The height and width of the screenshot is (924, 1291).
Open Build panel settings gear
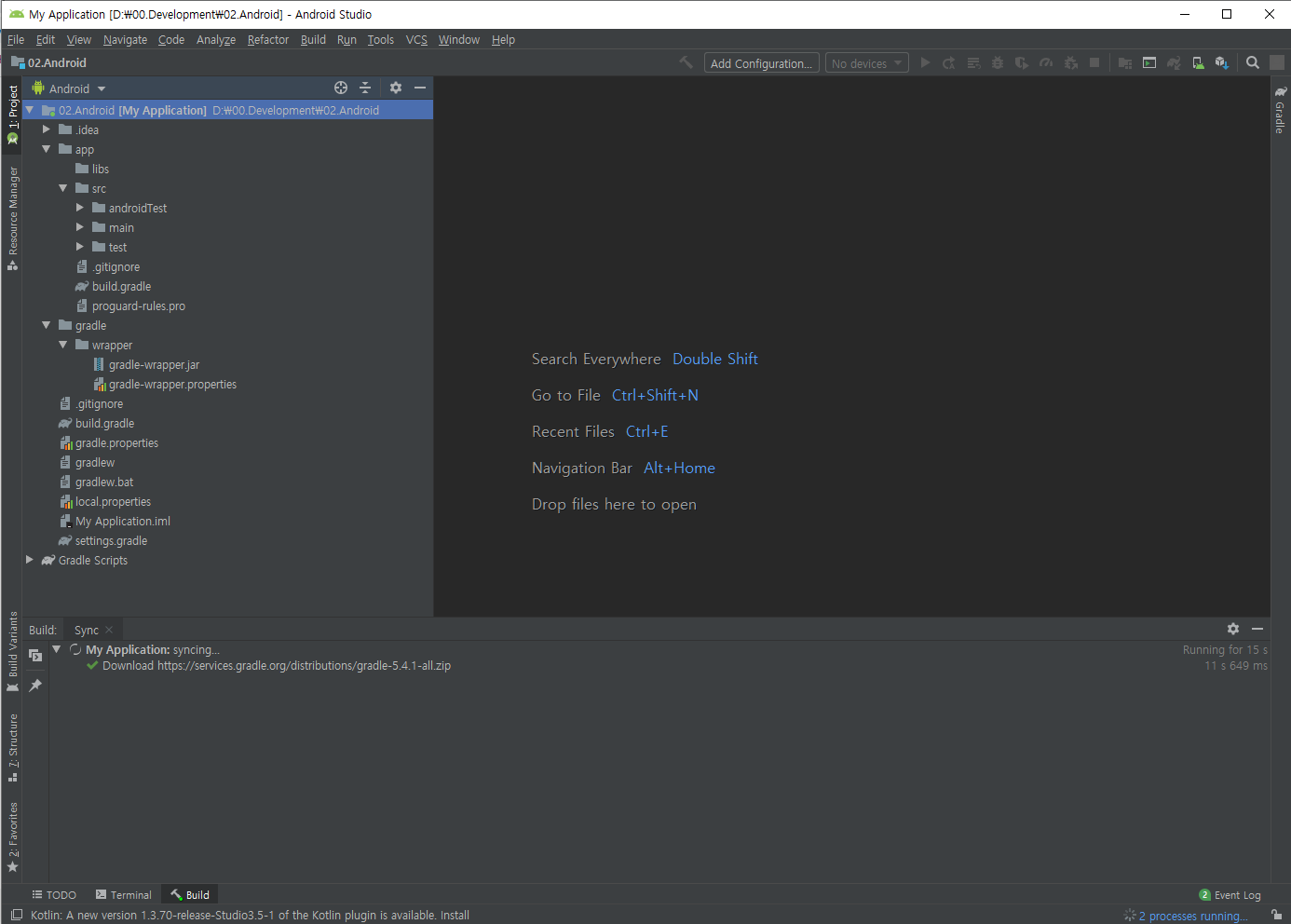tap(1233, 629)
